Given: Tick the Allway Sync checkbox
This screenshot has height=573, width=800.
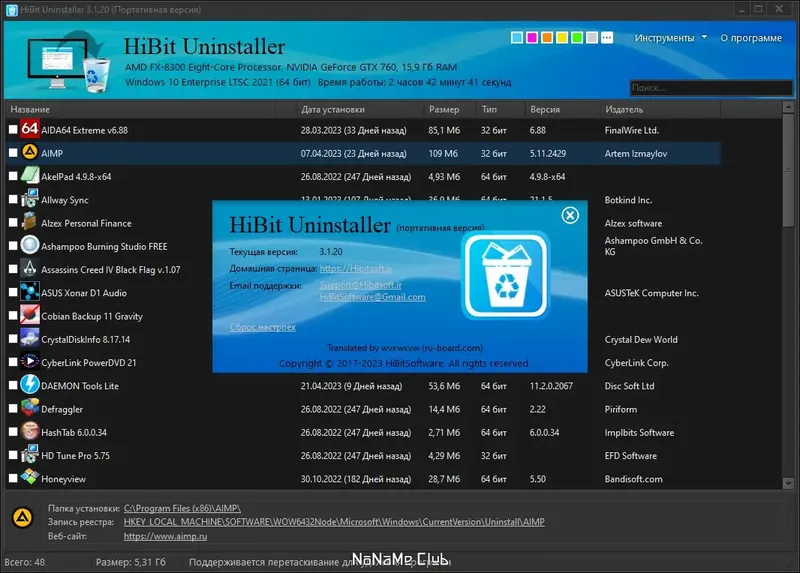Looking at the screenshot, I should [13, 199].
